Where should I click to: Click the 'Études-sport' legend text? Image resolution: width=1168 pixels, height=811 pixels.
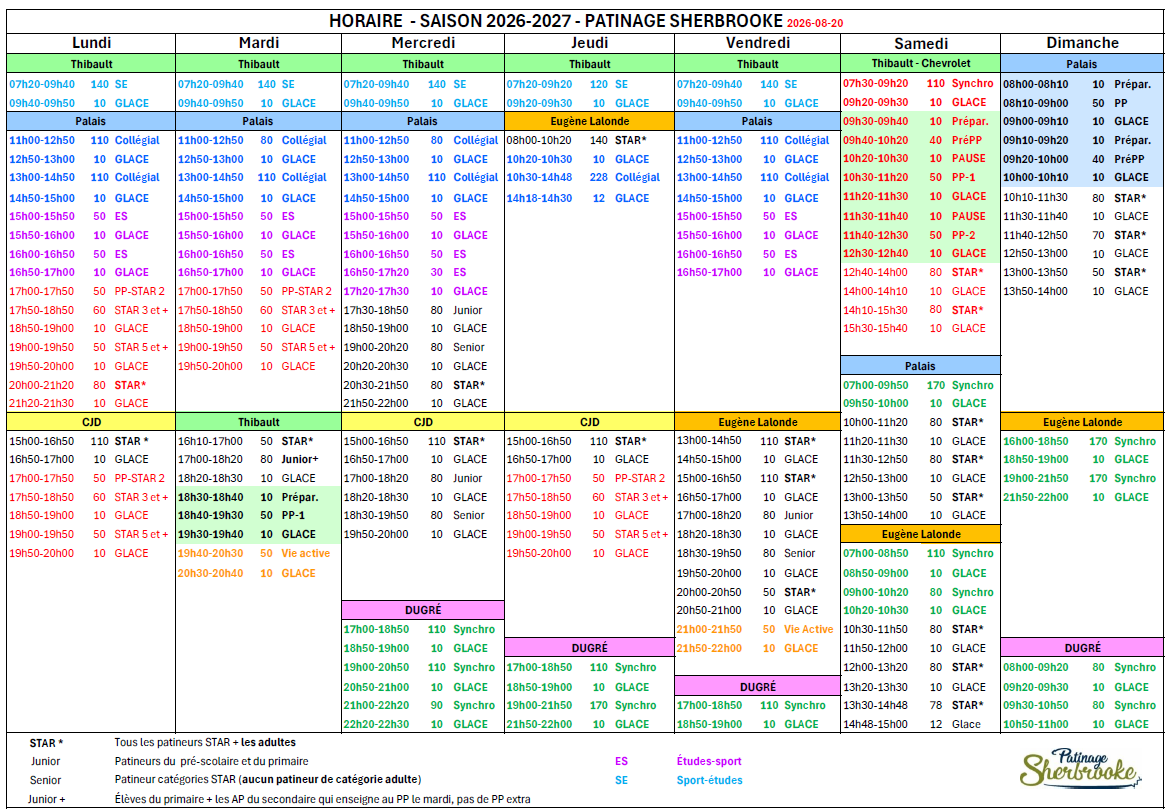point(709,761)
